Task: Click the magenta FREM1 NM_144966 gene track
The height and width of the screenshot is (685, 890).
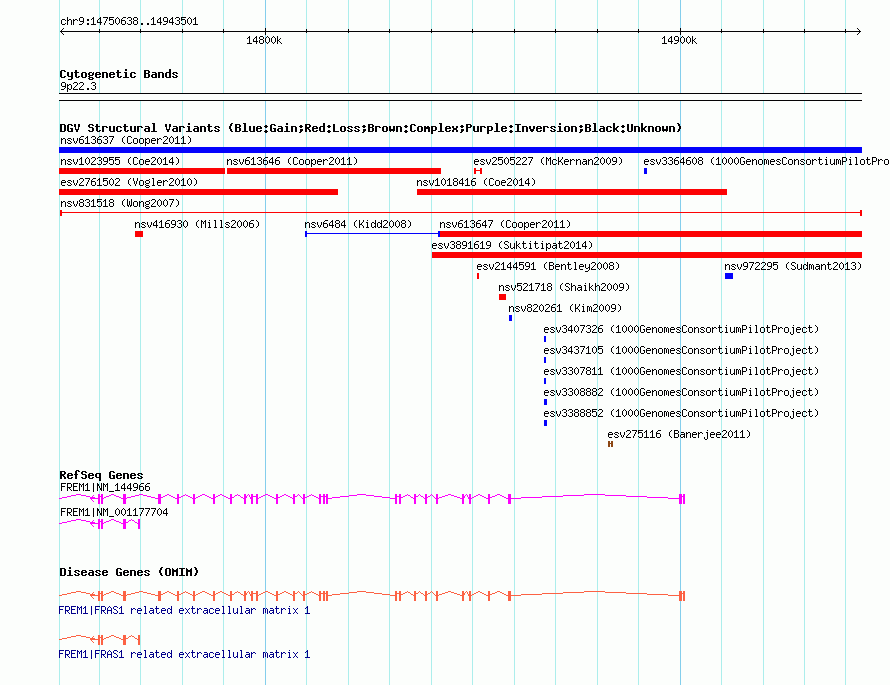Action: click(372, 499)
